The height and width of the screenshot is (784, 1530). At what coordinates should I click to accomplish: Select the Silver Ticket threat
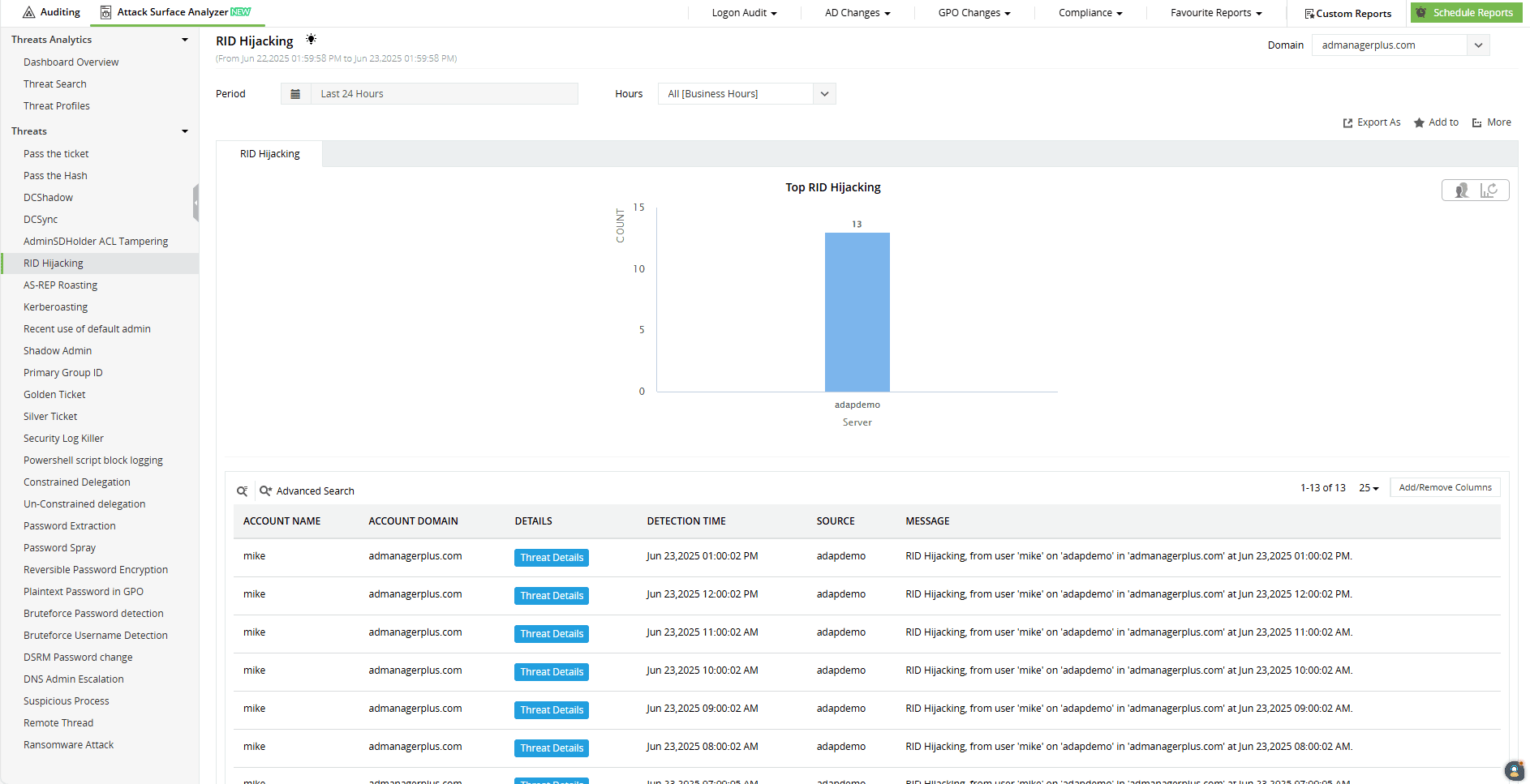50,417
